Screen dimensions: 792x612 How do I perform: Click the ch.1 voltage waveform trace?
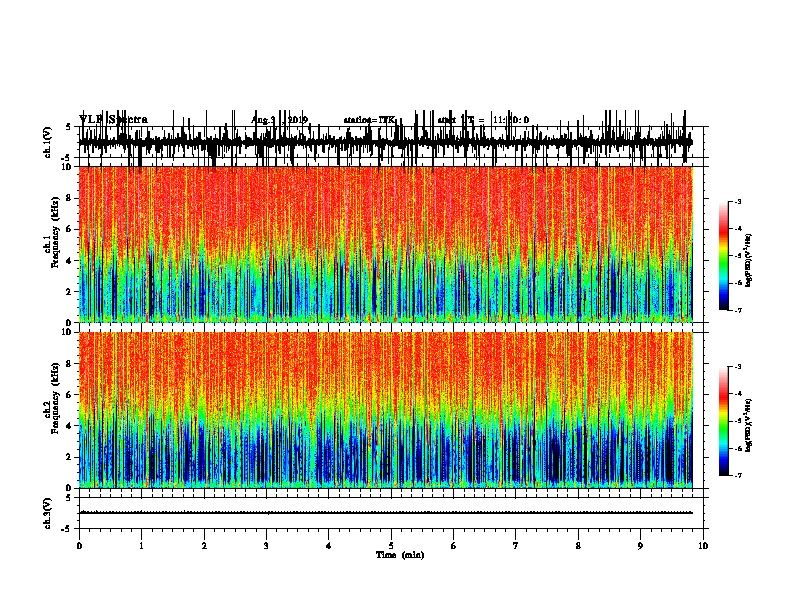point(385,142)
